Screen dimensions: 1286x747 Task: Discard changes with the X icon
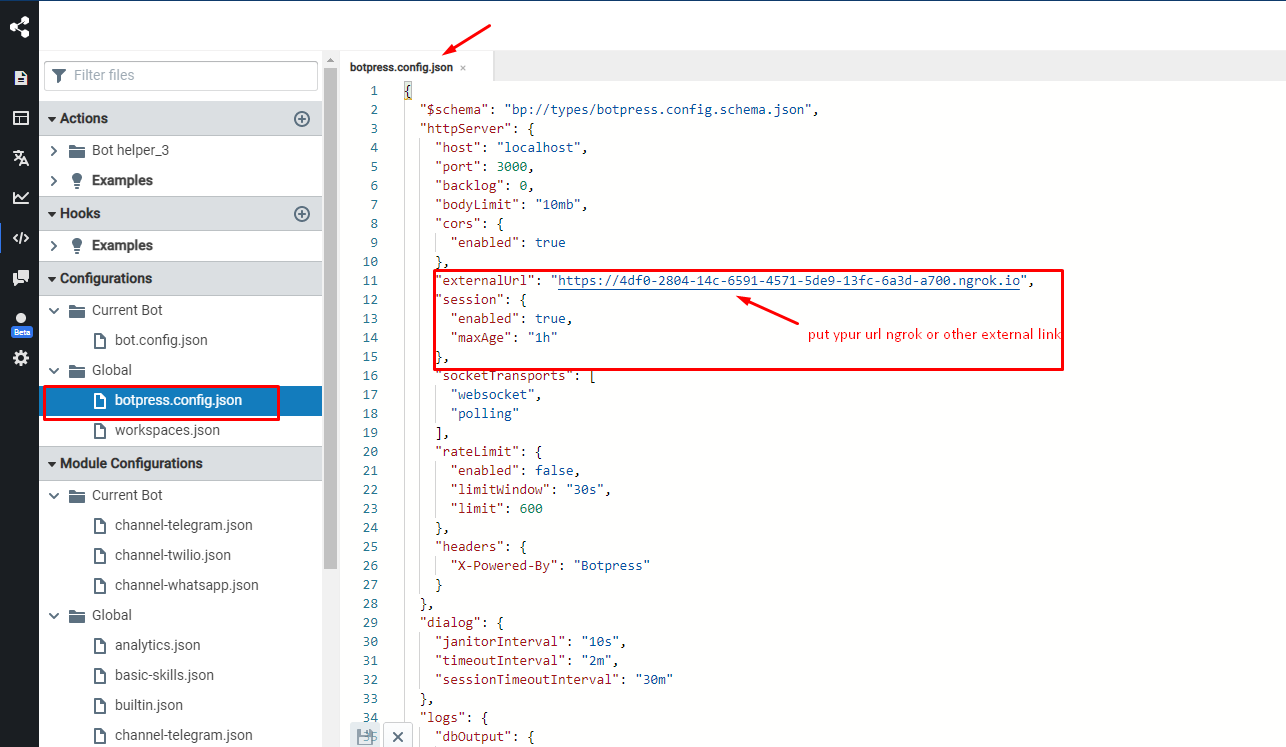tap(398, 736)
